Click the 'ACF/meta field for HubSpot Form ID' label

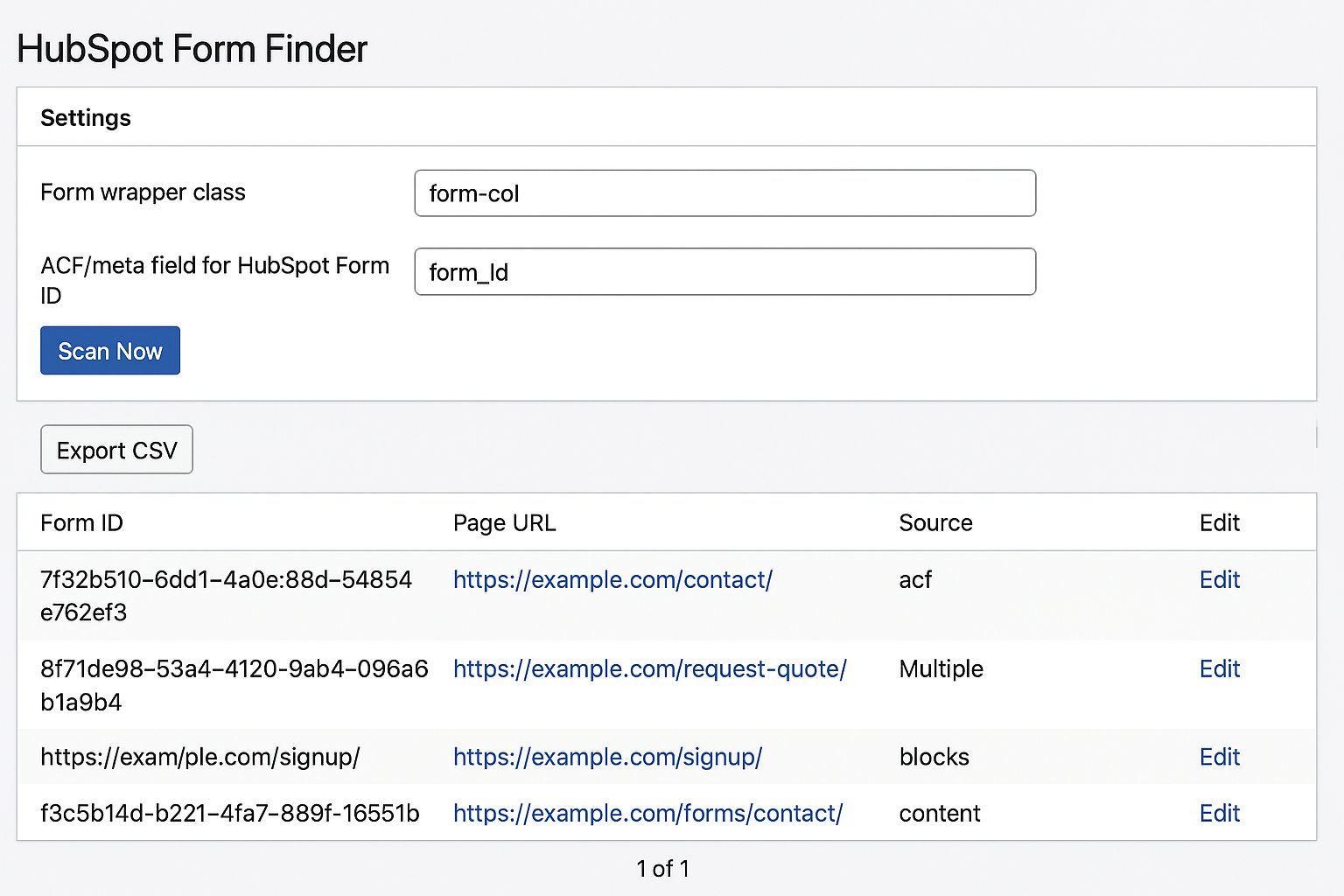tap(214, 280)
